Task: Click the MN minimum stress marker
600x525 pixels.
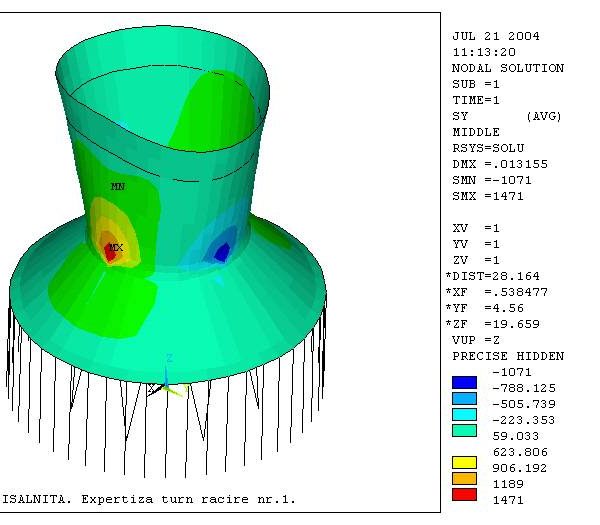Action: click(118, 187)
